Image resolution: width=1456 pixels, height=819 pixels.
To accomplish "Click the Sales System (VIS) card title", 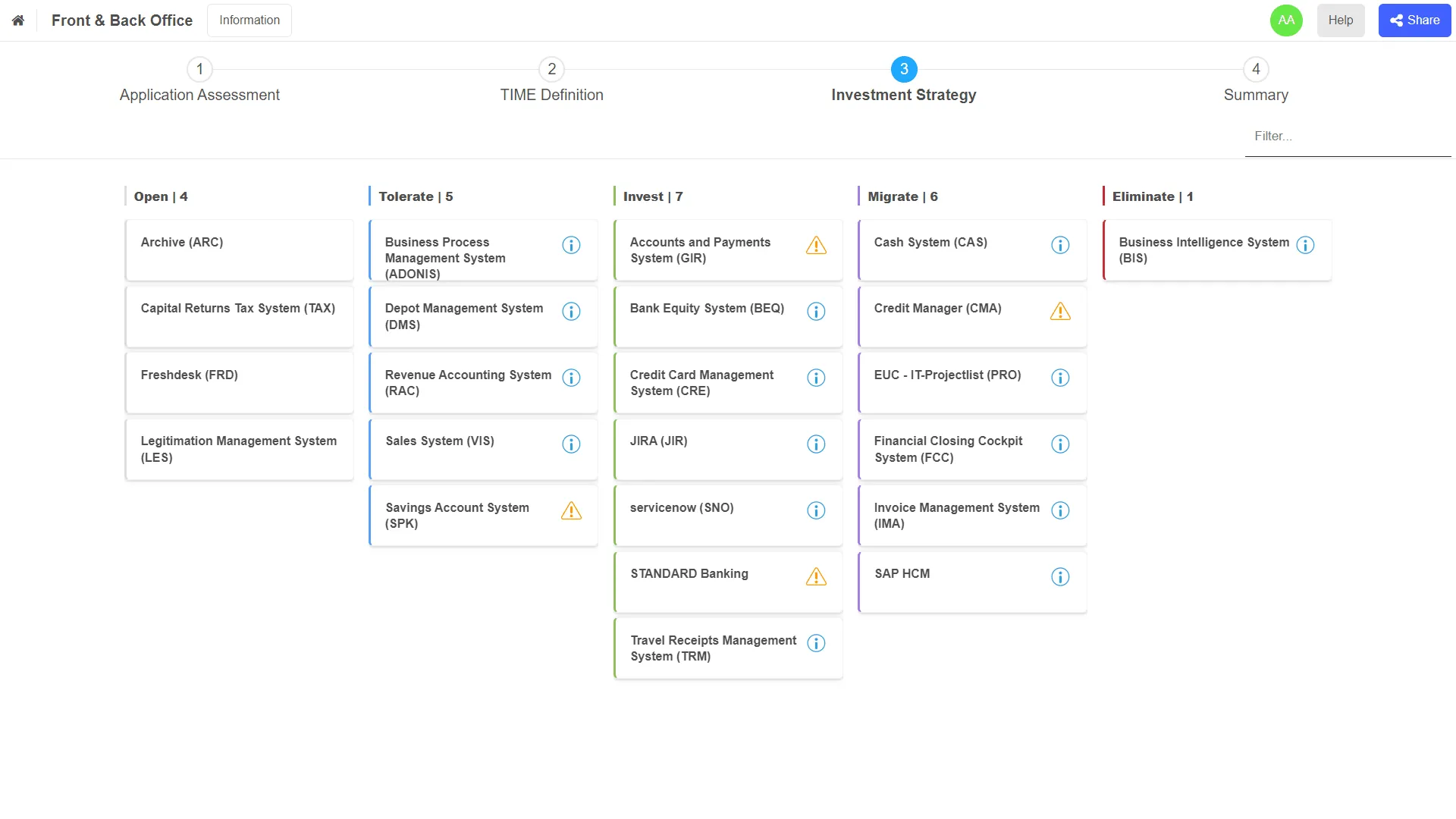I will 440,441.
